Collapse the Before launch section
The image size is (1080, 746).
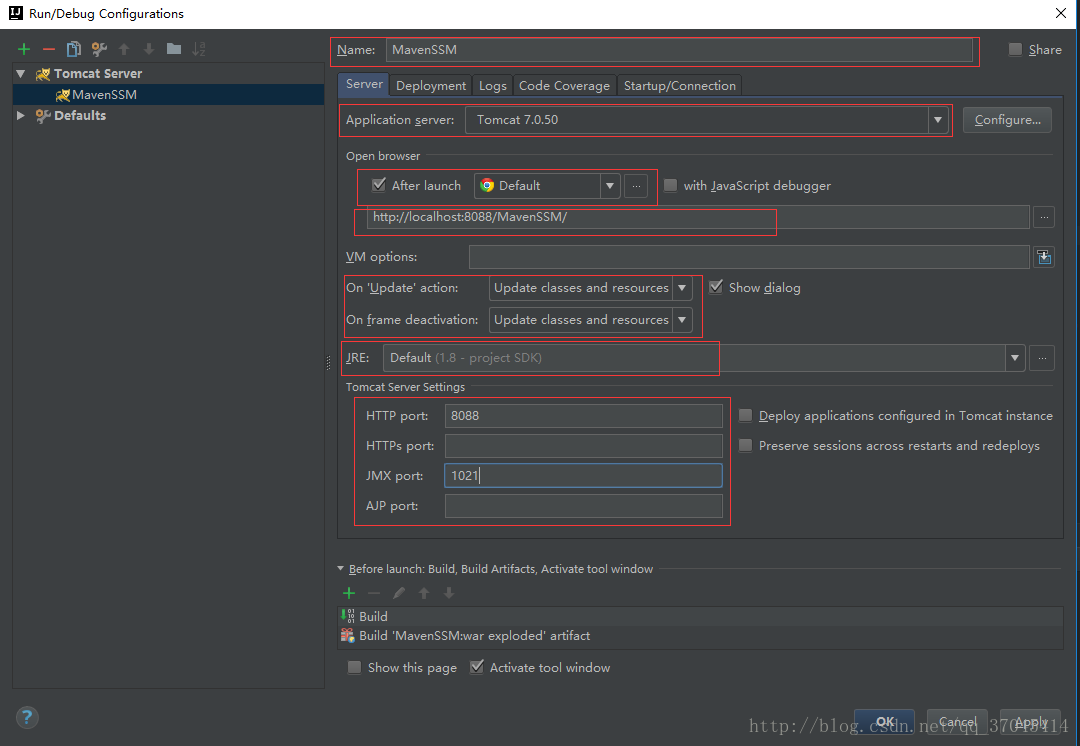click(340, 569)
